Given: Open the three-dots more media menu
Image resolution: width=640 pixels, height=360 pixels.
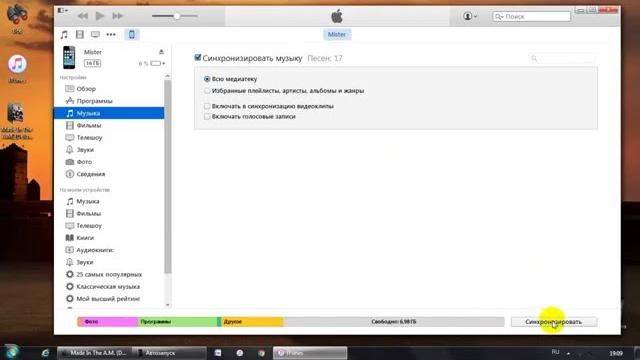Looking at the screenshot, I should point(111,35).
